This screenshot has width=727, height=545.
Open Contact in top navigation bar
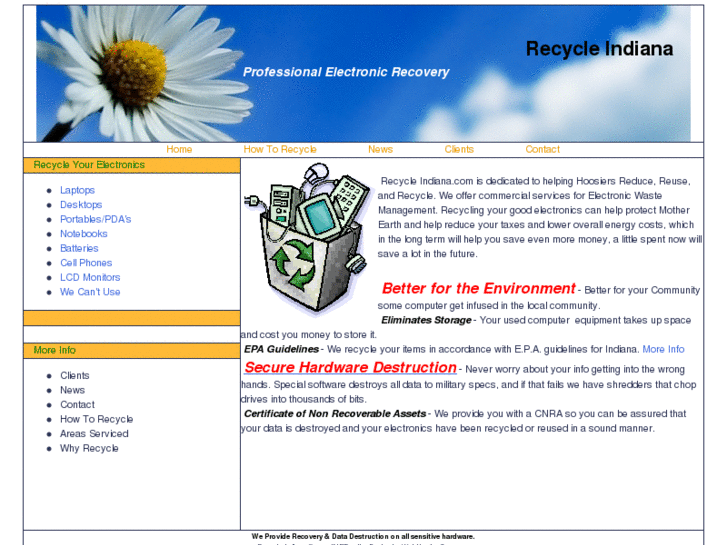tap(542, 149)
